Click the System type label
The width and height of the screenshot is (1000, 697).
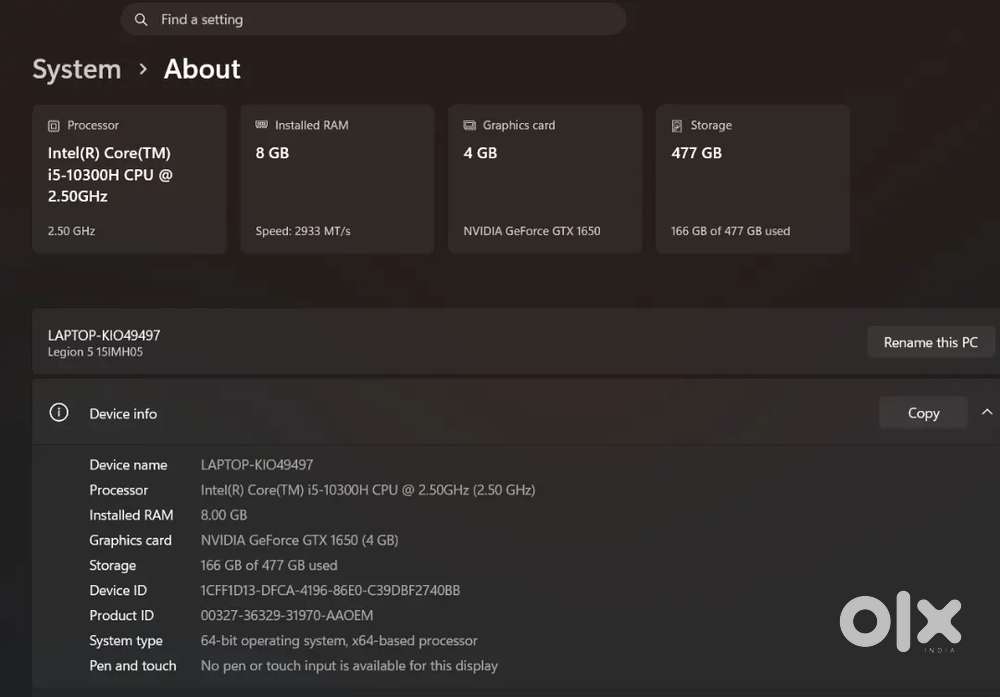(126, 641)
